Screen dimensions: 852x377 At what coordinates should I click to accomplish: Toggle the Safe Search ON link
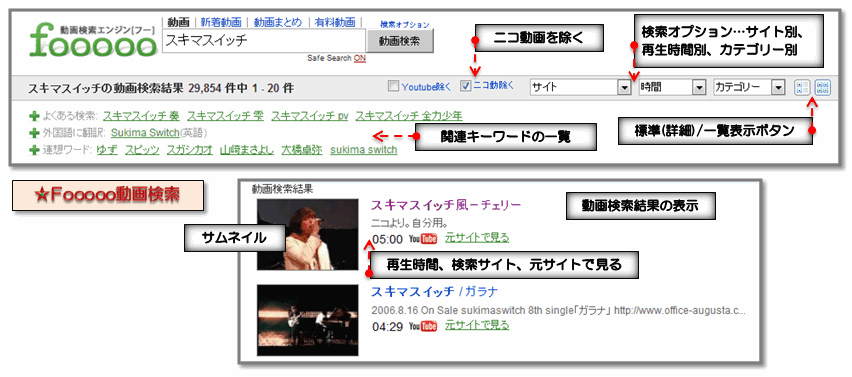pos(360,58)
